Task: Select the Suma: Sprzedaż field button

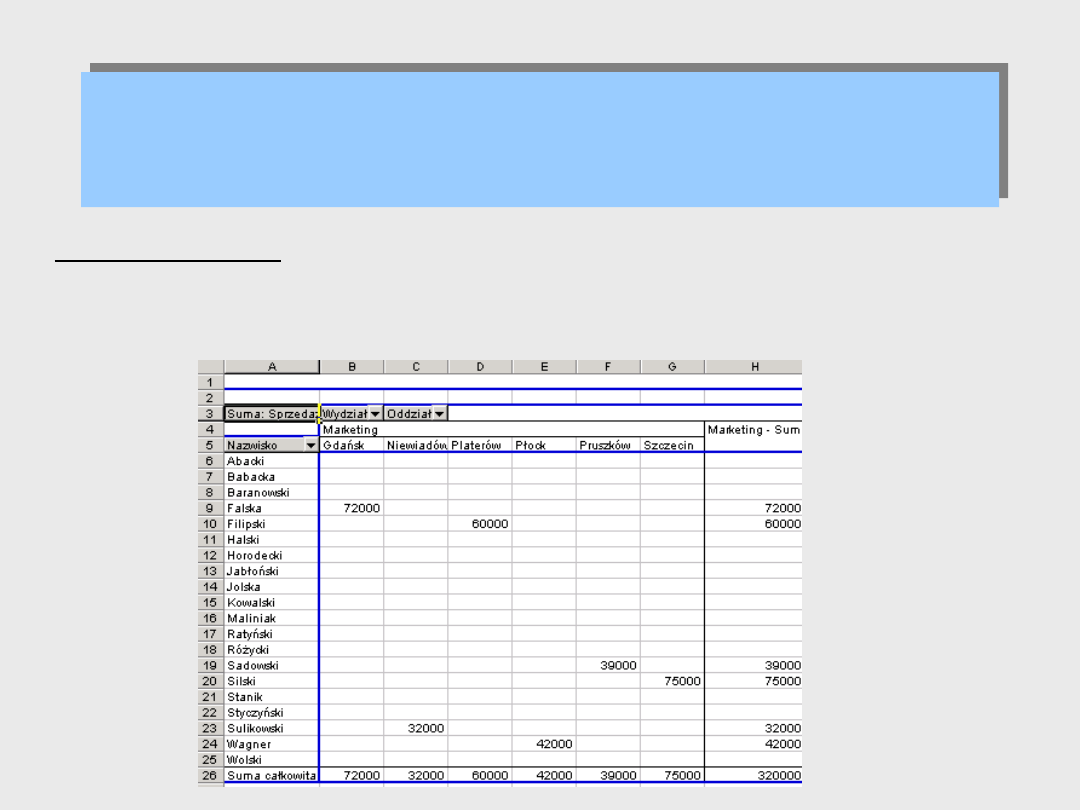Action: tap(271, 414)
